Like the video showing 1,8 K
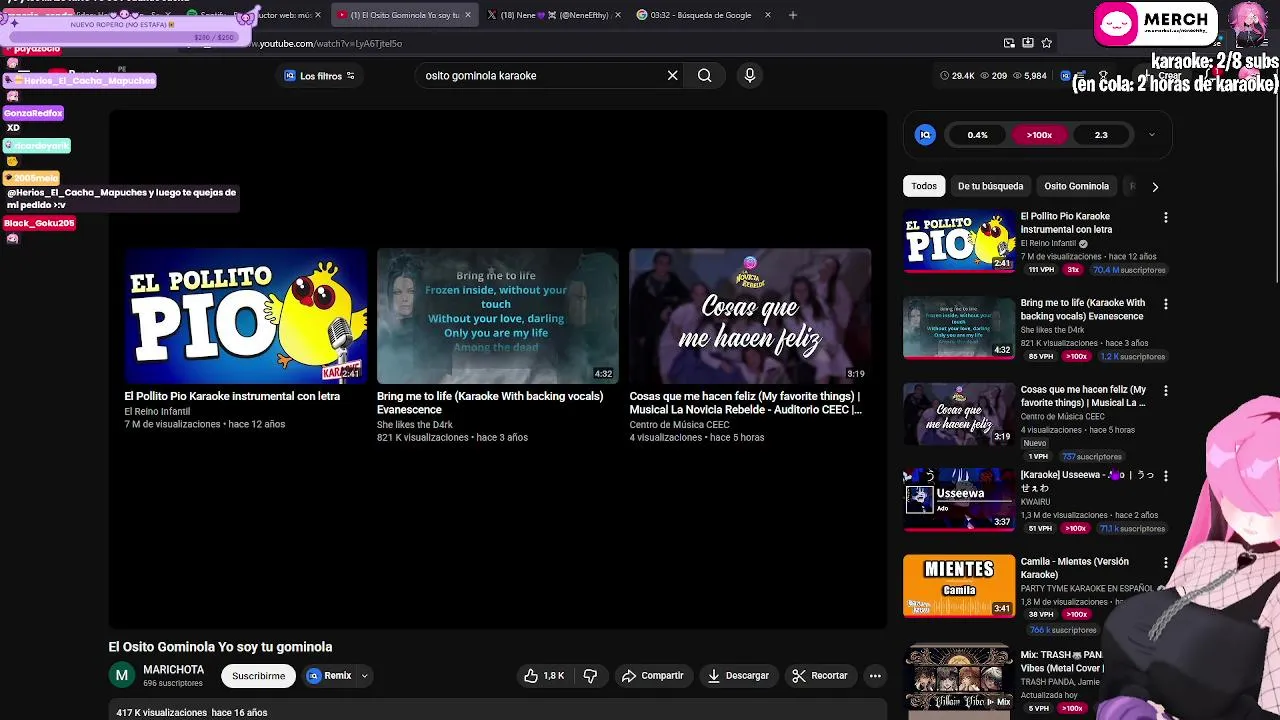Image resolution: width=1280 pixels, height=720 pixels. [544, 676]
